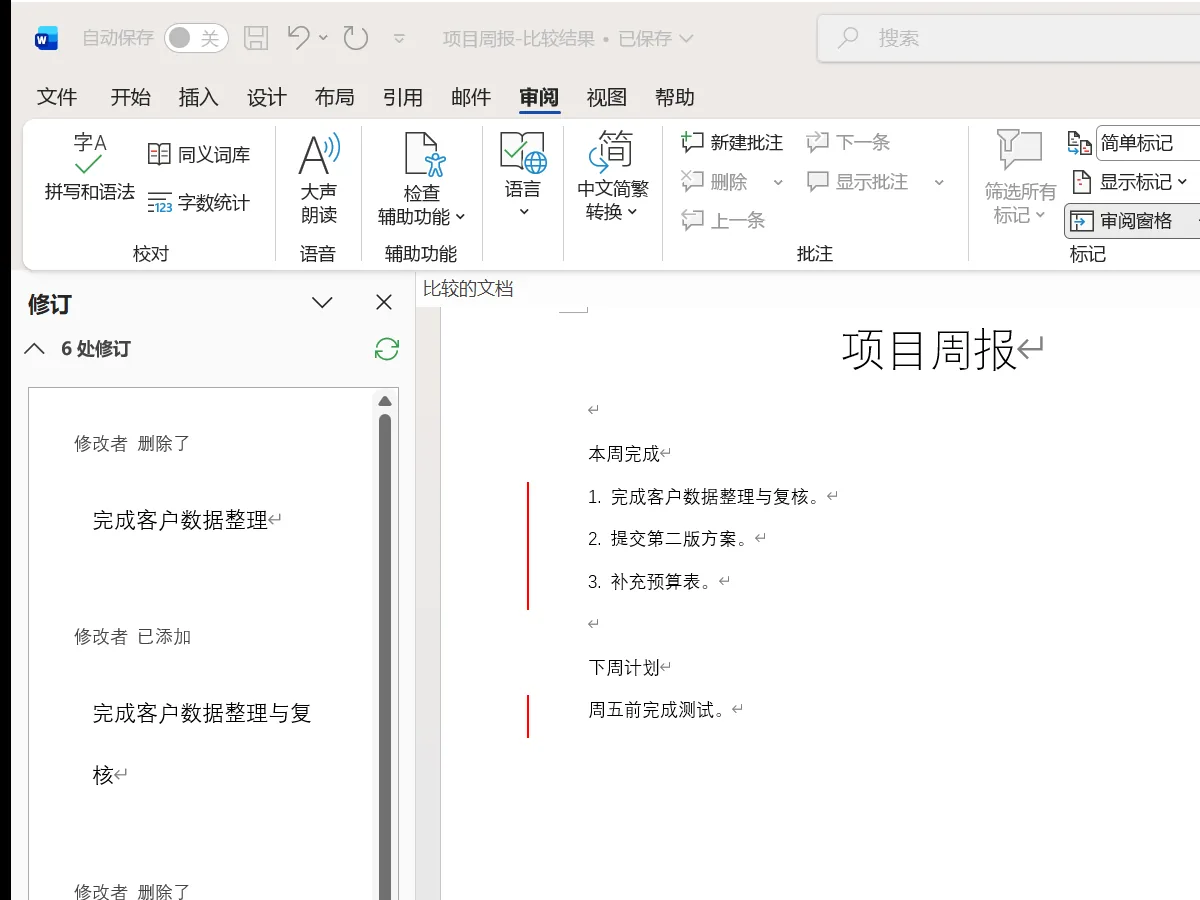Open the 简单标记 markup view combo box
The height and width of the screenshot is (900, 1200).
(x=1148, y=142)
